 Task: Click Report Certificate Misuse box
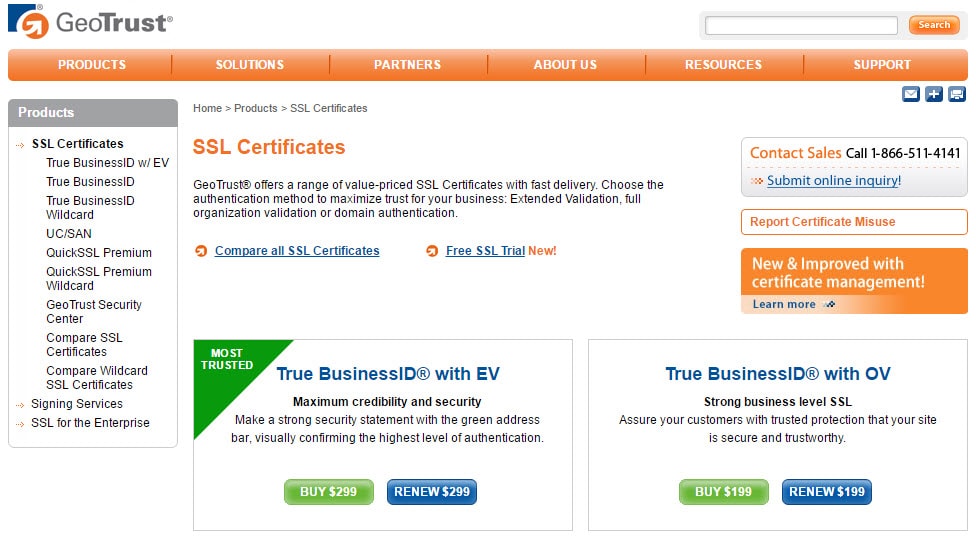tap(853, 222)
